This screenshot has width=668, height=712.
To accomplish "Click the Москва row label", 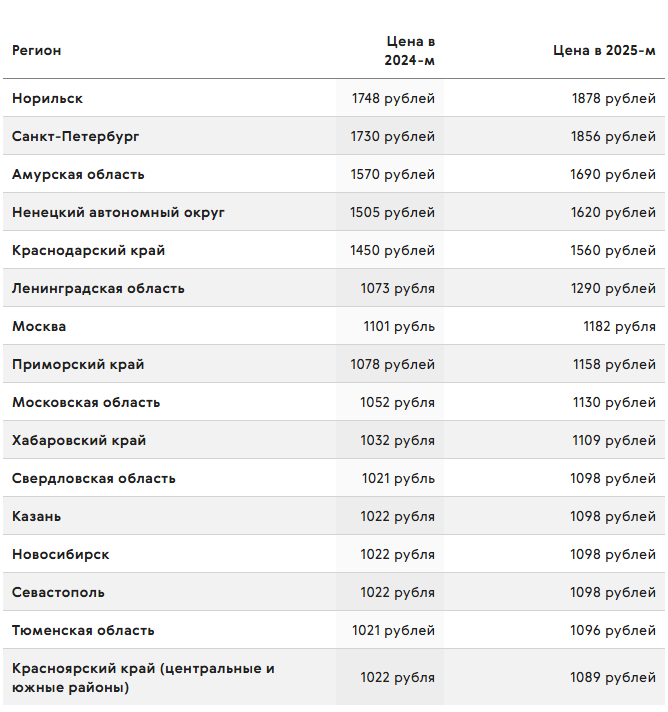I will [x=39, y=326].
